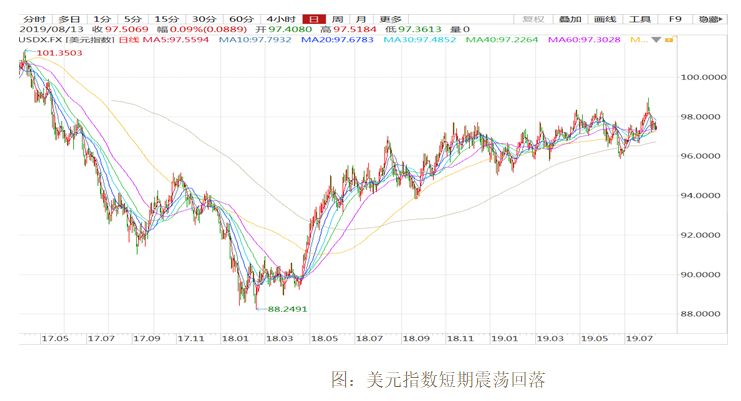Select the 15分 period tab
The height and width of the screenshot is (401, 741).
coord(167,19)
